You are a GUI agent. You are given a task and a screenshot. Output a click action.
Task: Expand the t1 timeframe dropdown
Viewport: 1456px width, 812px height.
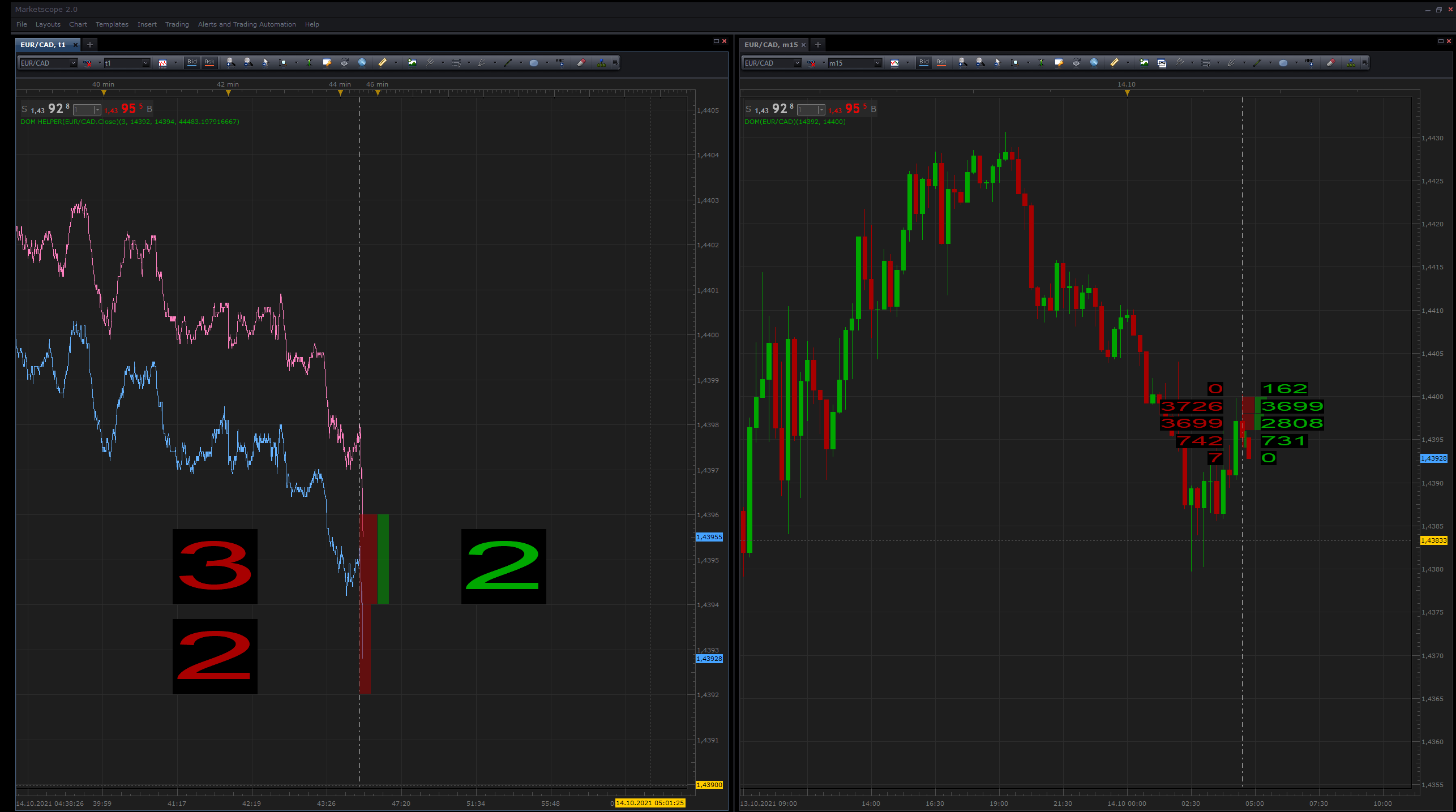pos(145,63)
